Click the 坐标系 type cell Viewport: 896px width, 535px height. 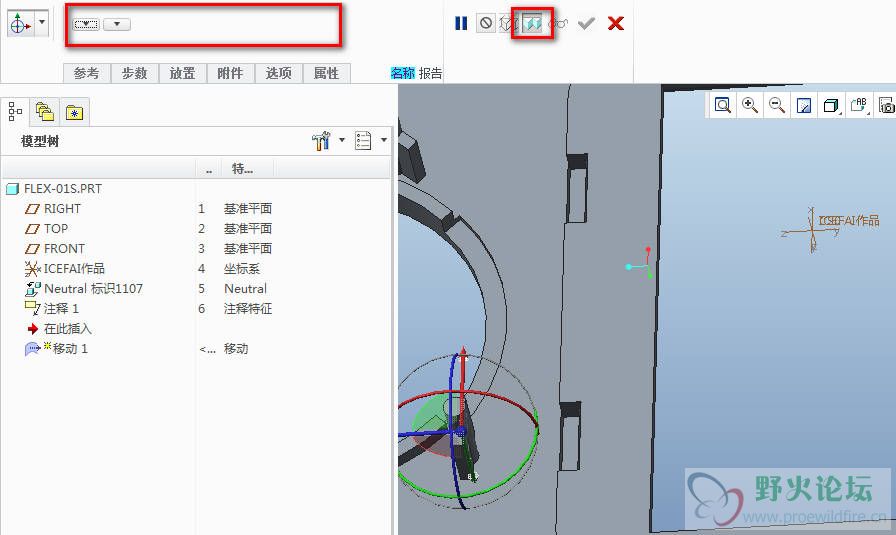(x=242, y=269)
